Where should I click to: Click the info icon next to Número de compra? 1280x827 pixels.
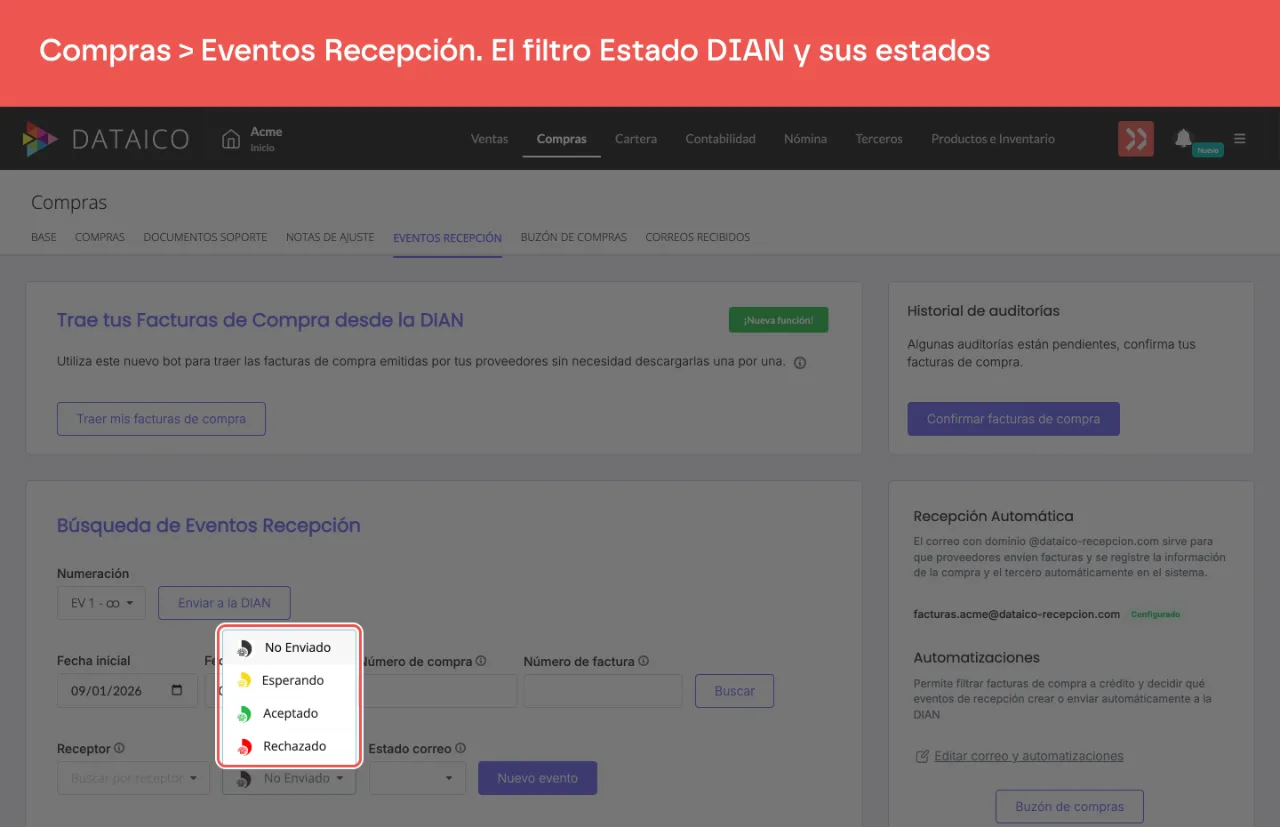tap(481, 661)
